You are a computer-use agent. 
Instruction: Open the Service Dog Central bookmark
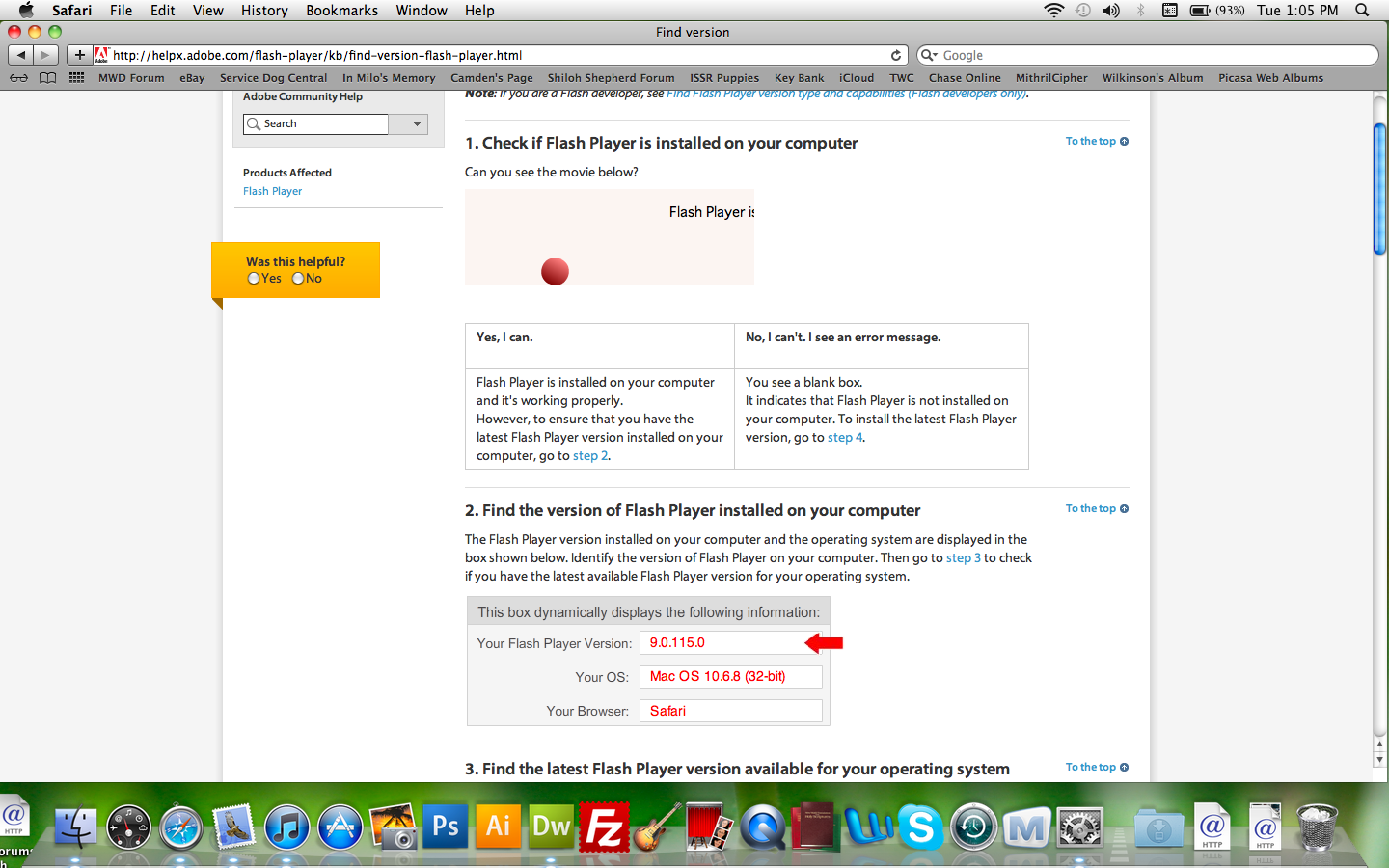[273, 78]
